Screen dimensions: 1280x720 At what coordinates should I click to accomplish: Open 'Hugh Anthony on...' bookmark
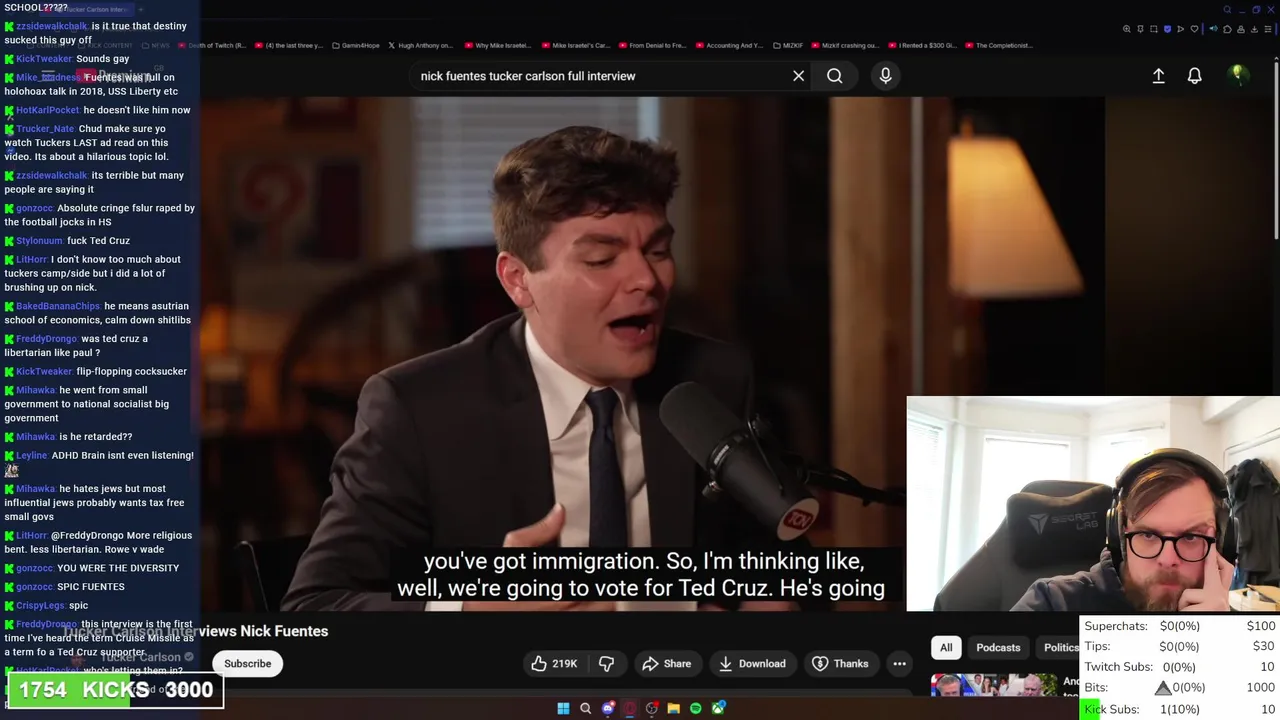coord(421,45)
